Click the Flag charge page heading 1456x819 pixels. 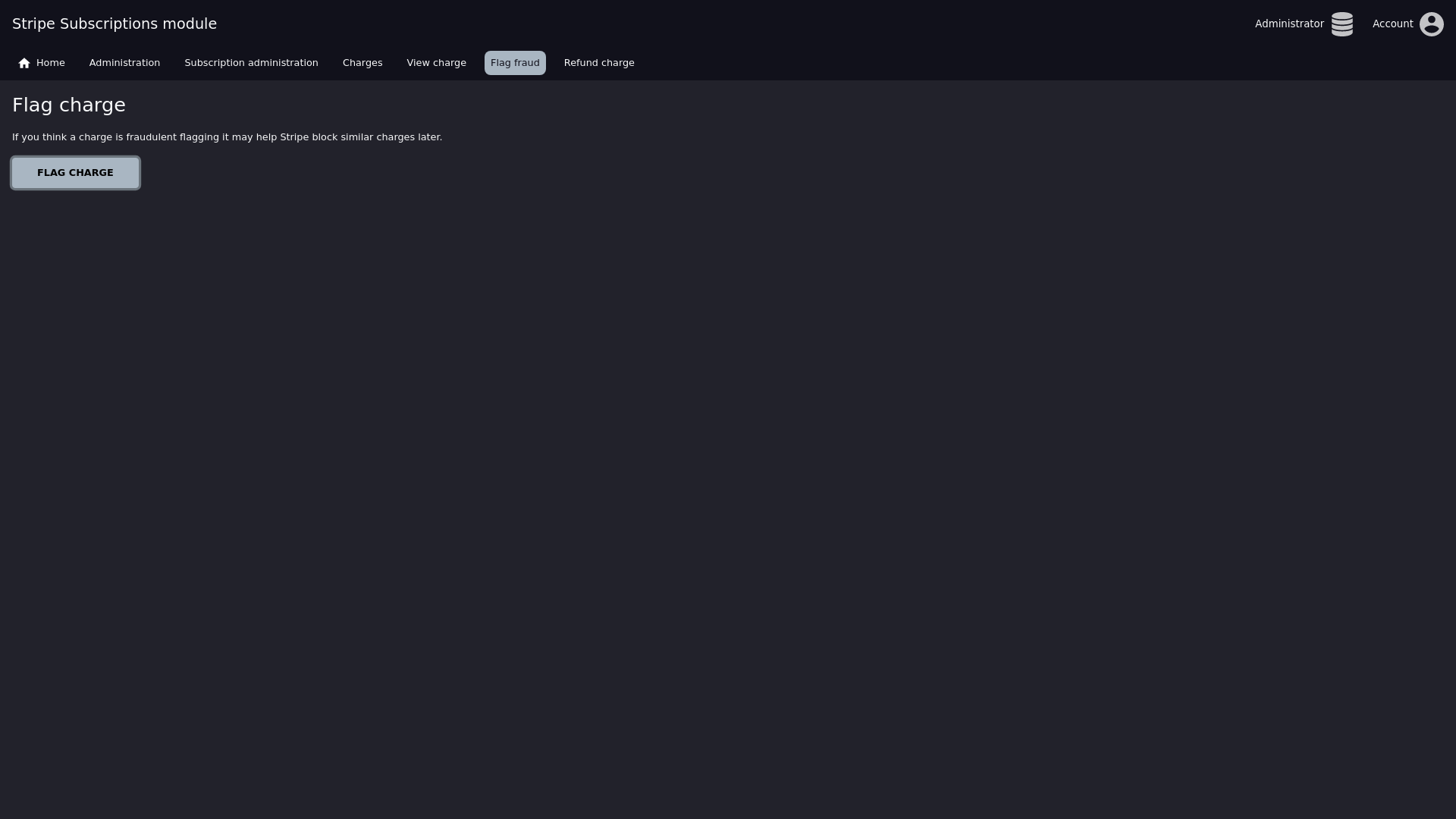coord(69,105)
